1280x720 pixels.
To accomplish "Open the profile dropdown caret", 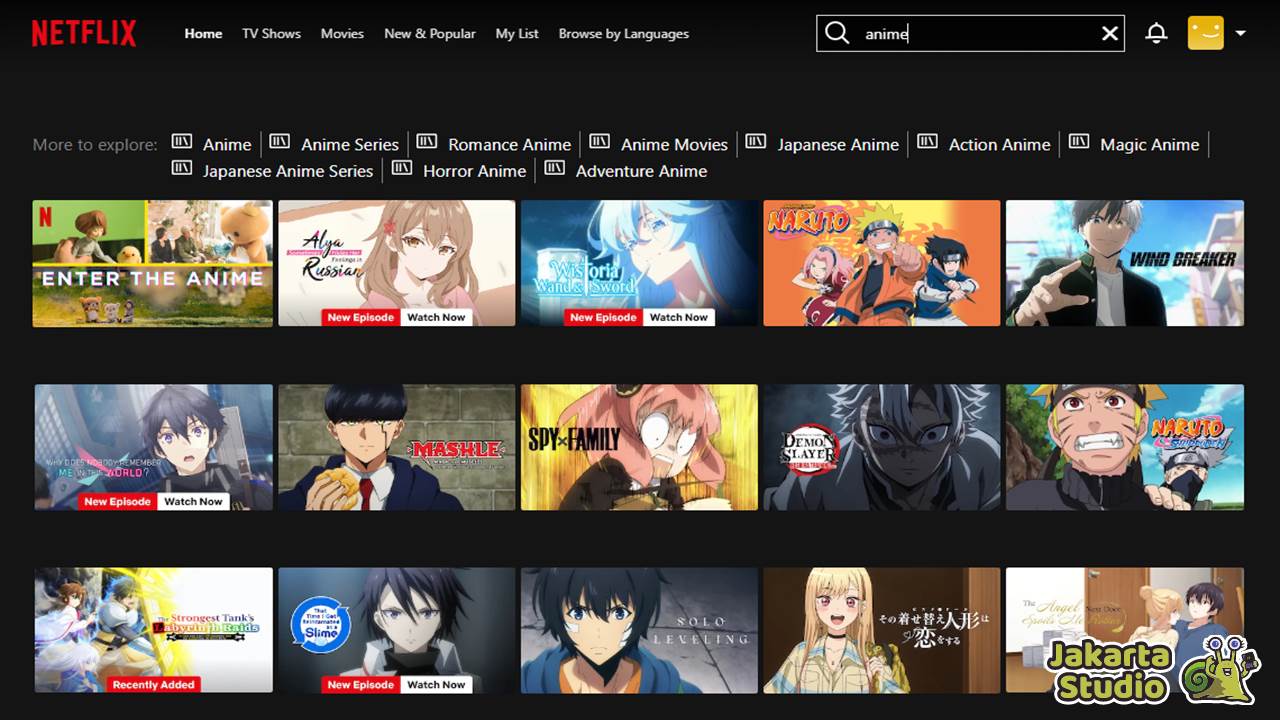I will (x=1240, y=33).
